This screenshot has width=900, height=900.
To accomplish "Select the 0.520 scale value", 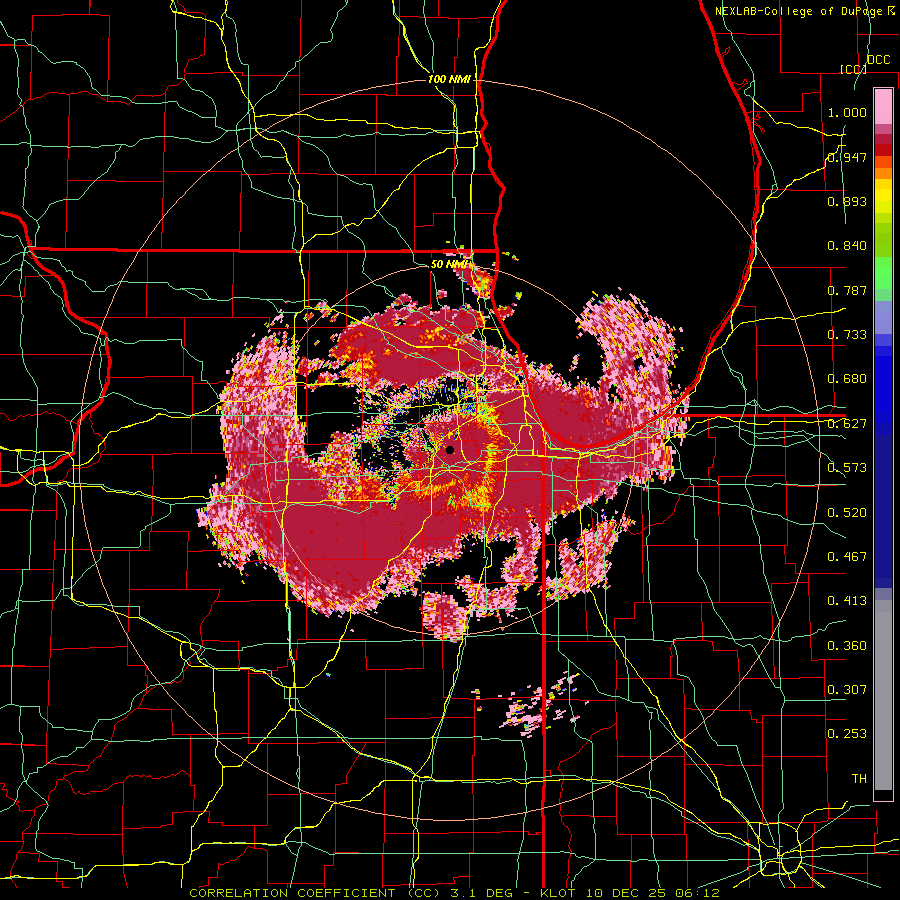I will point(847,513).
